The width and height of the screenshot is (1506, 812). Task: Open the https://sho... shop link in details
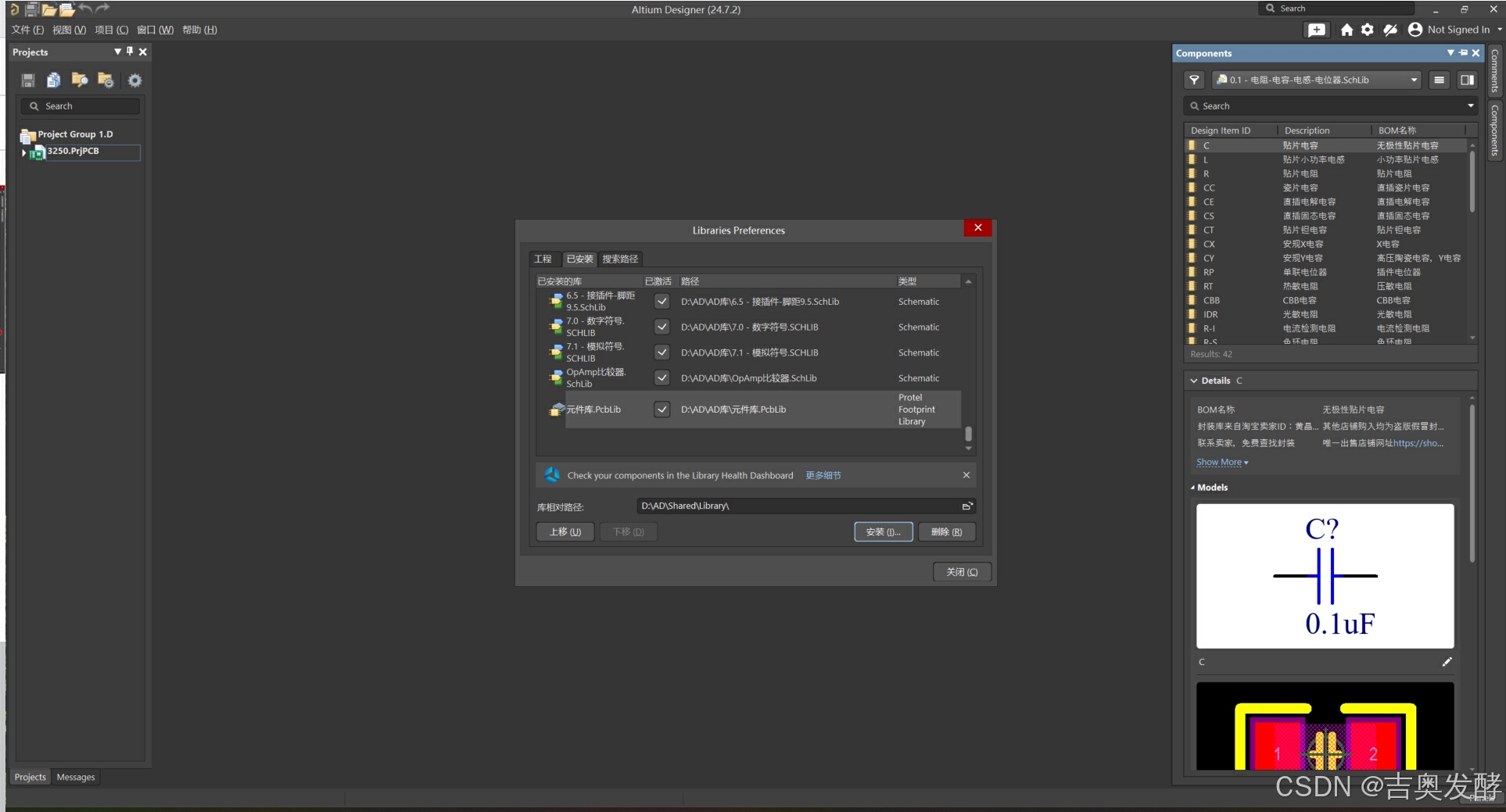[x=1418, y=443]
